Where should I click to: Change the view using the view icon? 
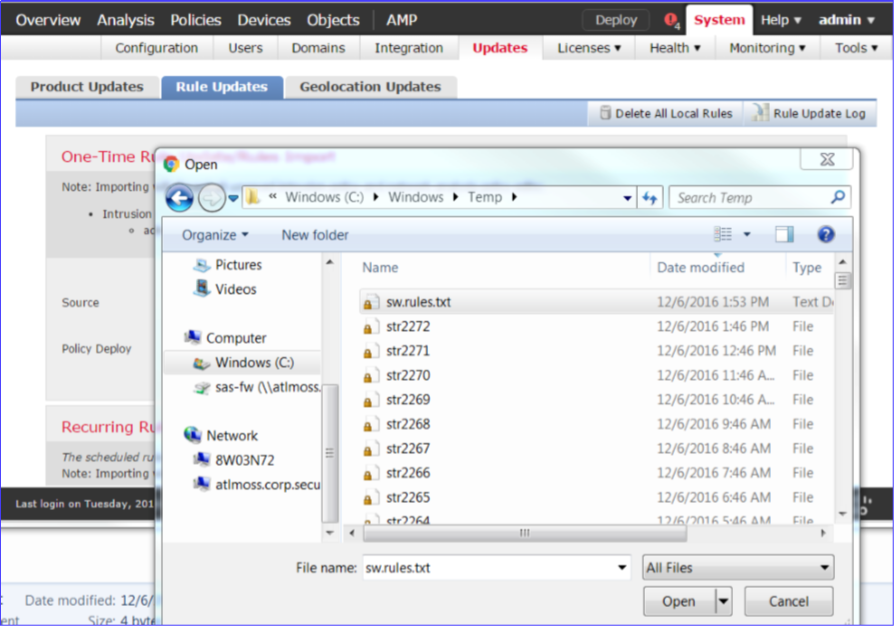723,234
